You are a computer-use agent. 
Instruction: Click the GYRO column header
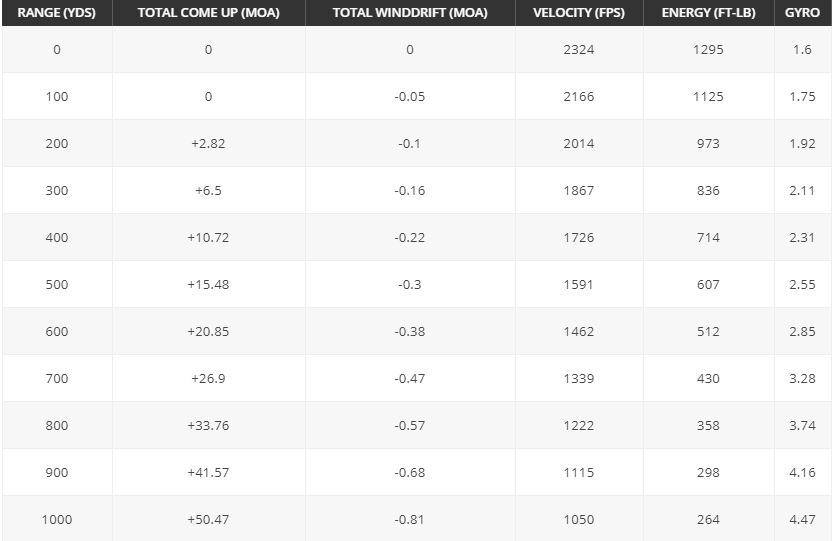click(x=802, y=13)
